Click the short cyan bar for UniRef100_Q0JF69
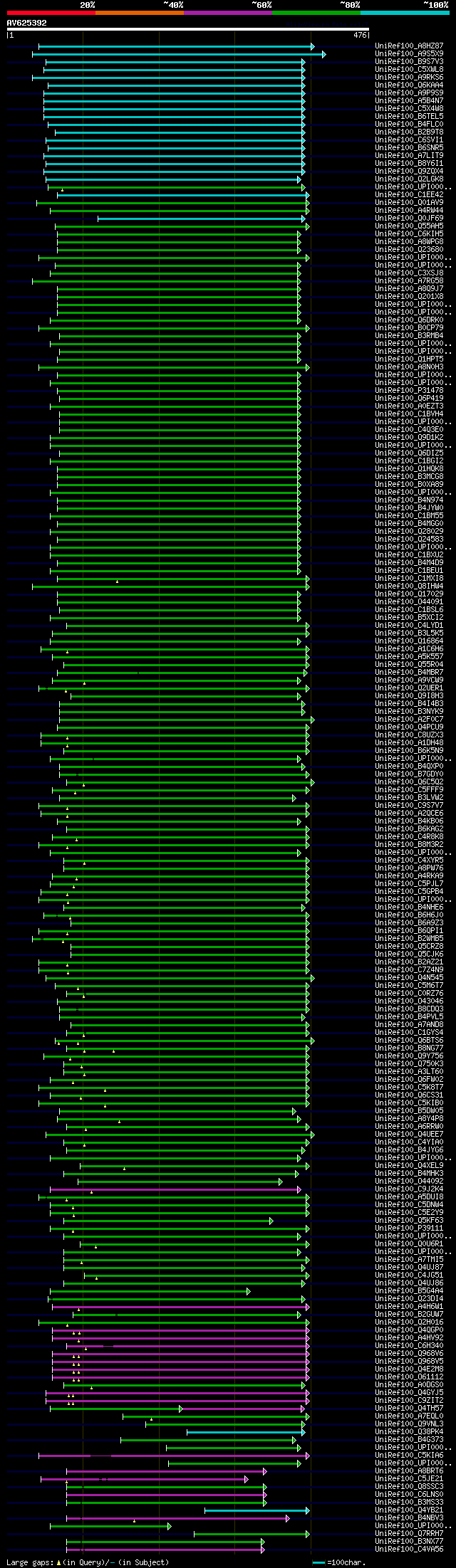 (x=202, y=219)
